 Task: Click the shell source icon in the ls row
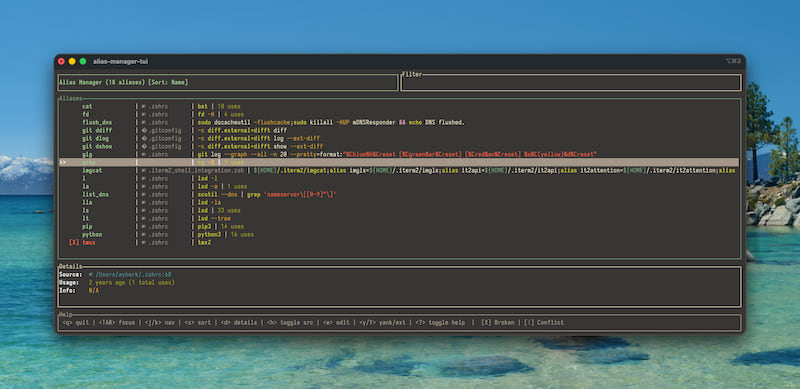click(144, 210)
